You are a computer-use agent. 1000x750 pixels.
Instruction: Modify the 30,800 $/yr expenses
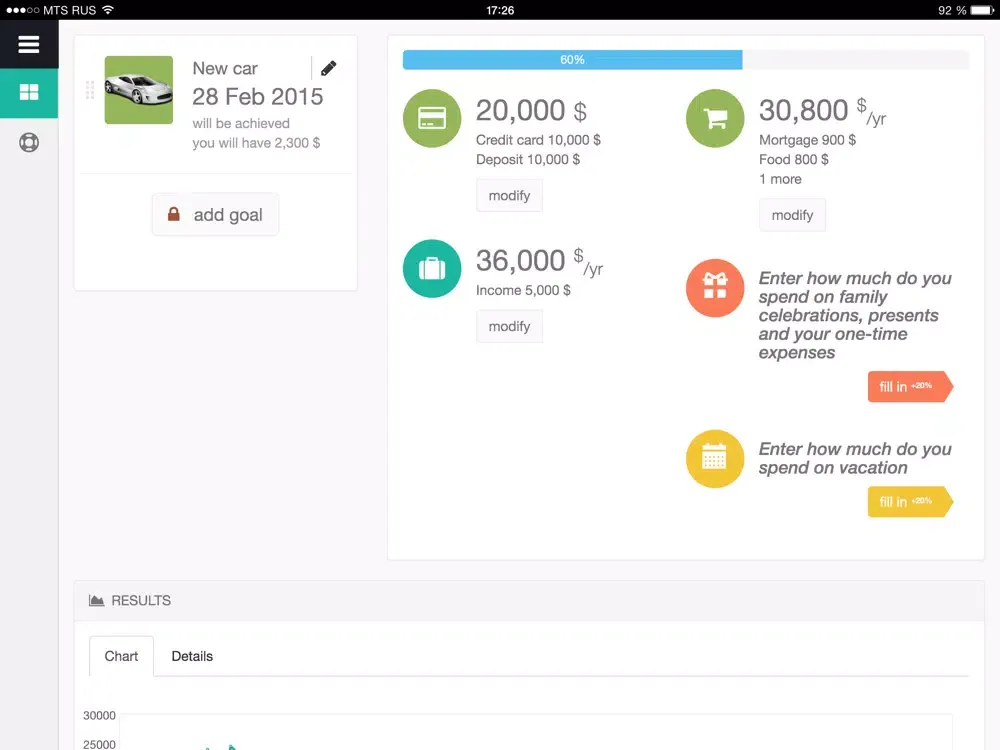click(x=792, y=215)
